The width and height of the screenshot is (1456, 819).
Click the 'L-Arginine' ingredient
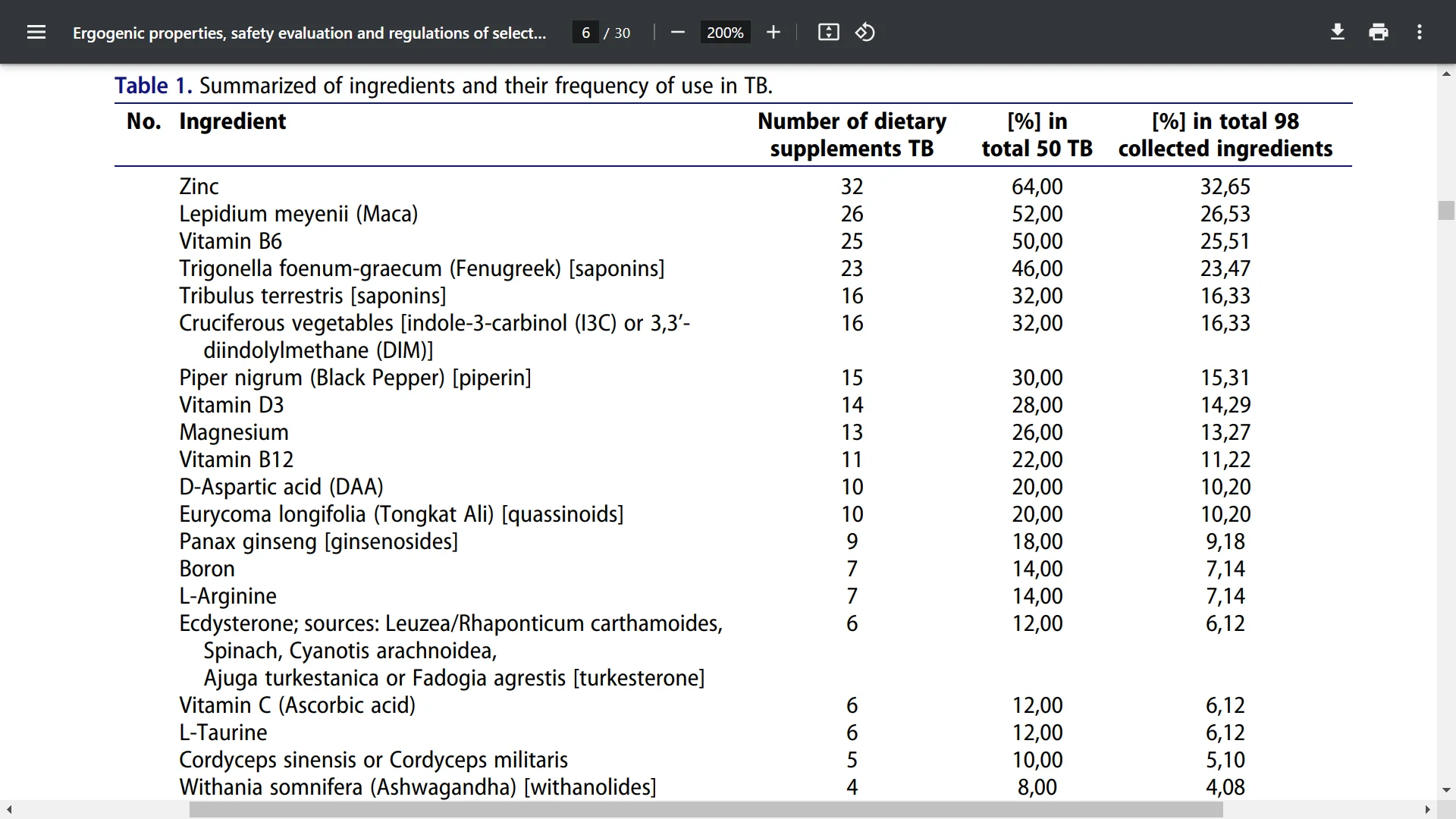(227, 596)
